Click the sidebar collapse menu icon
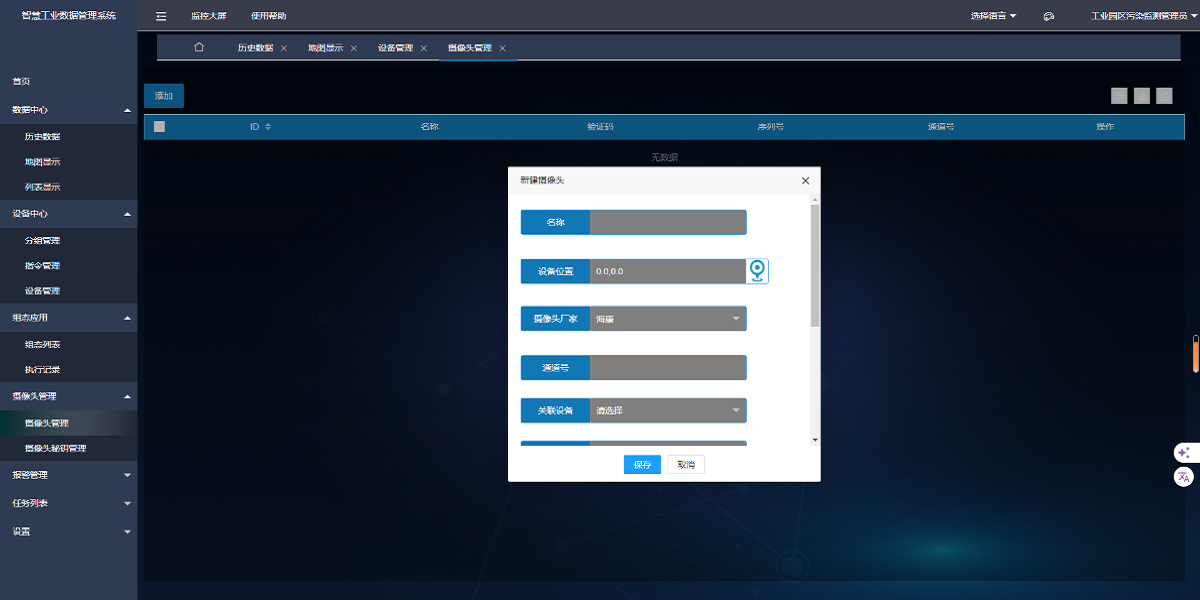 pos(161,16)
